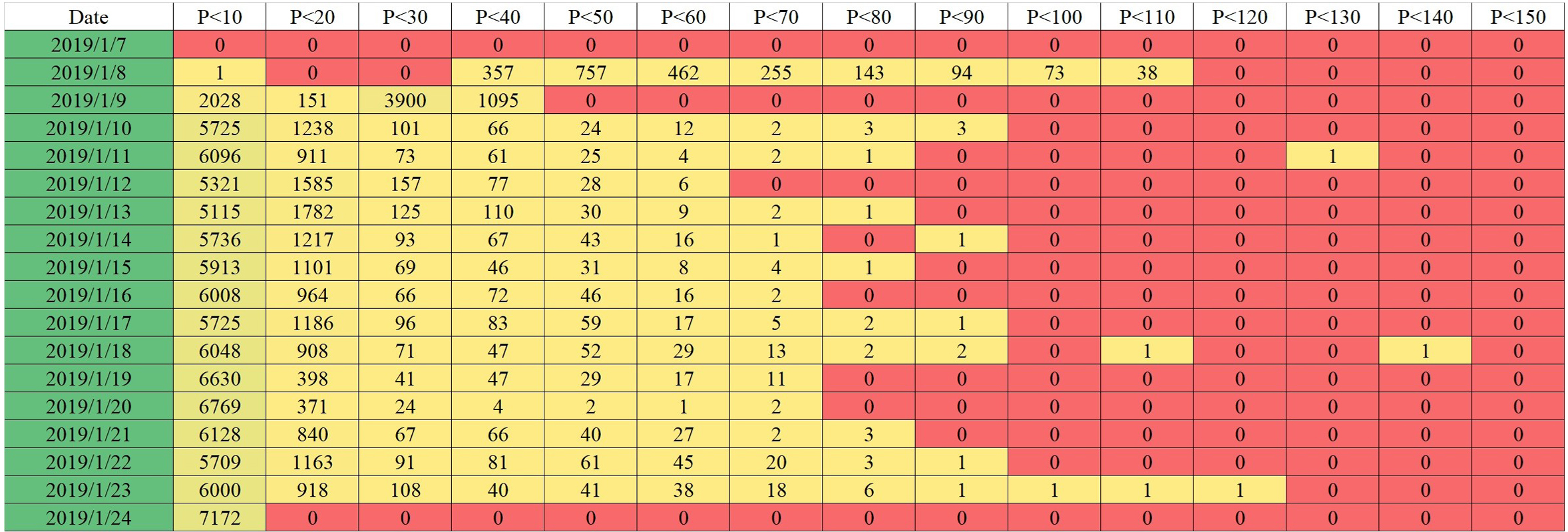Select the P<120 column header

click(1240, 17)
